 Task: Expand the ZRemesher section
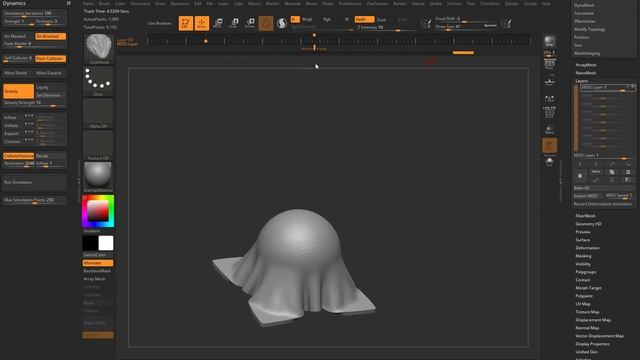584,21
